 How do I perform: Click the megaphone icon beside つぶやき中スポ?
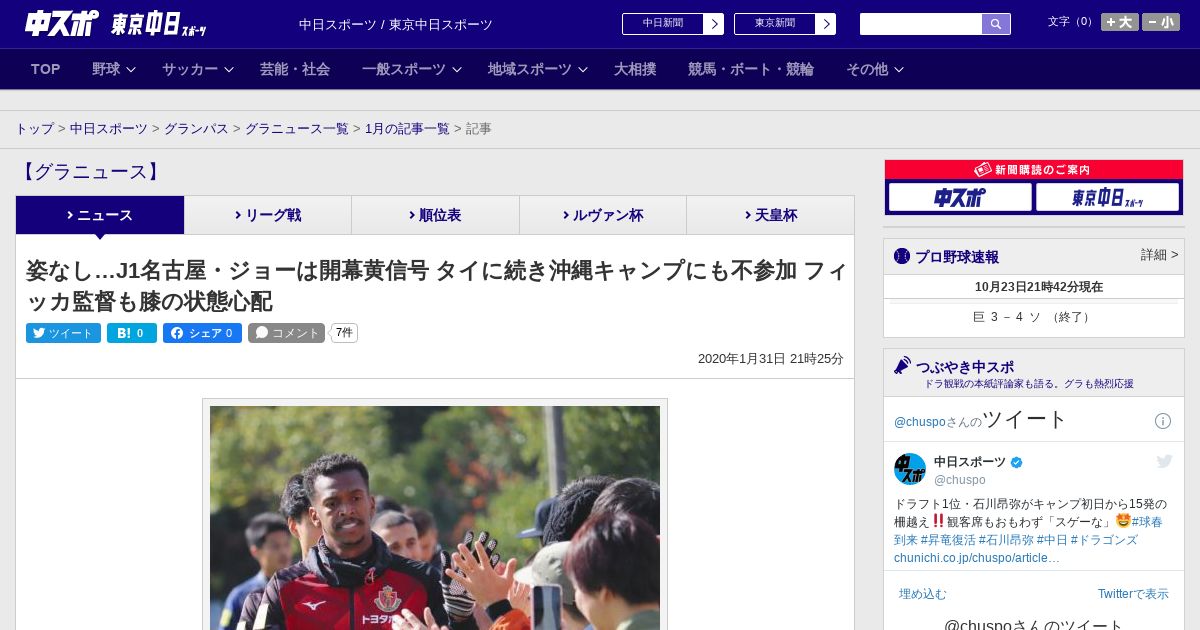tap(902, 366)
